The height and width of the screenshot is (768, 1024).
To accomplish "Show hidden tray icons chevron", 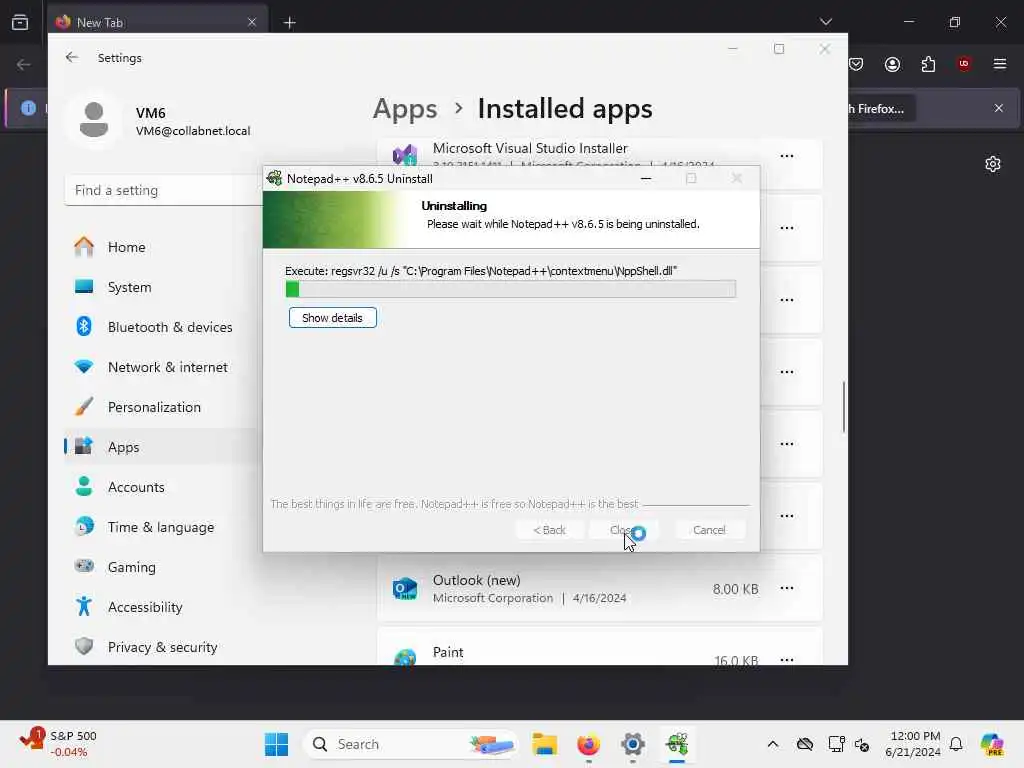I will click(773, 744).
